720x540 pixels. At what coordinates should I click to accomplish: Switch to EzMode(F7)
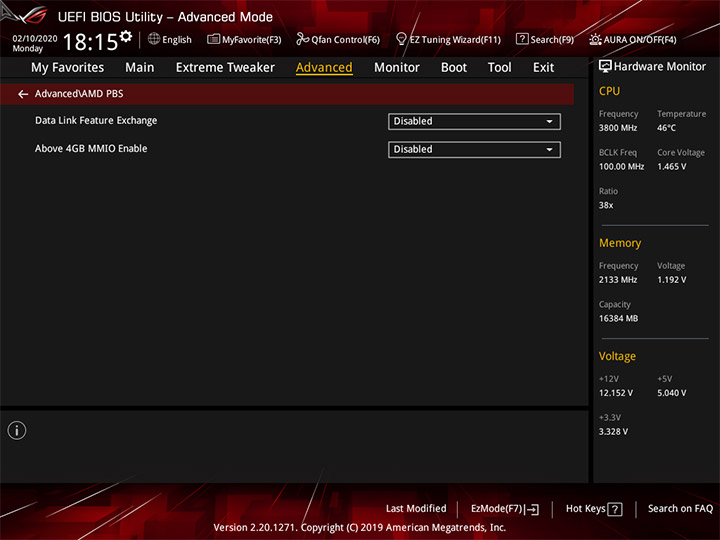coord(505,509)
